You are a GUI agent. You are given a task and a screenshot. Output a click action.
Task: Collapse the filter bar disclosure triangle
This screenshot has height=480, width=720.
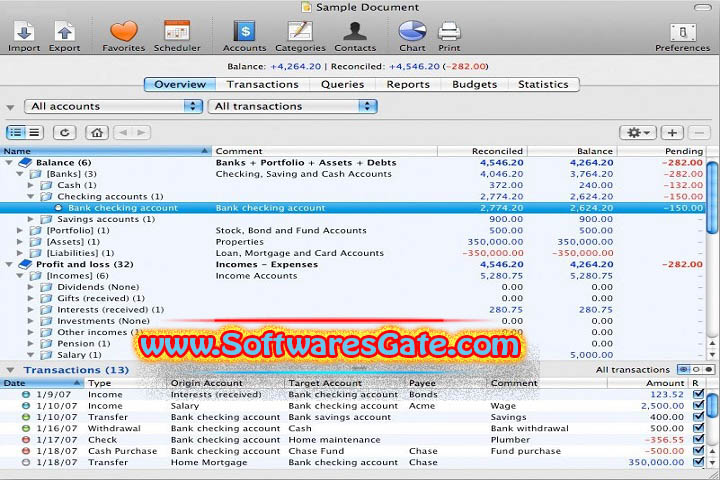tap(10, 107)
